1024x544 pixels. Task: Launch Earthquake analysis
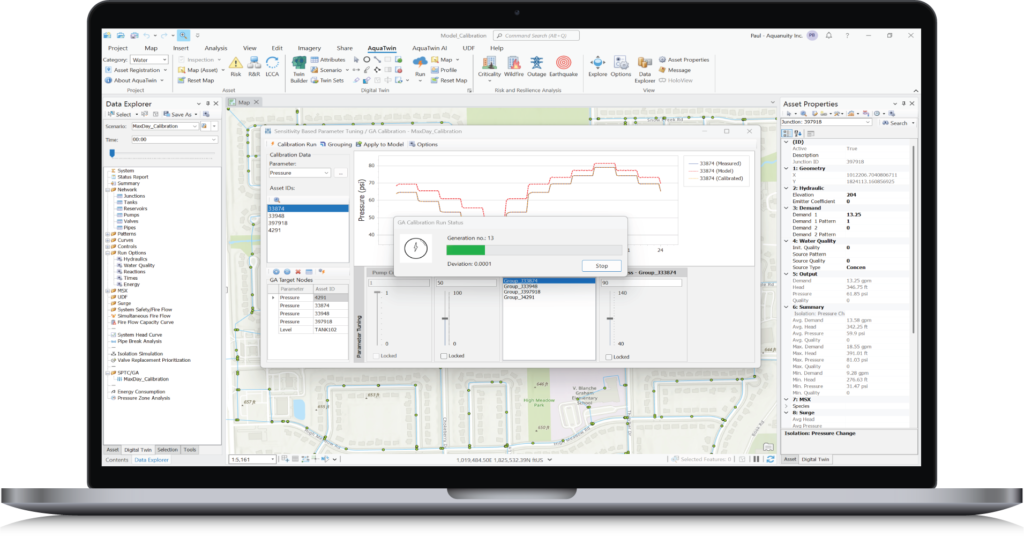pos(563,67)
